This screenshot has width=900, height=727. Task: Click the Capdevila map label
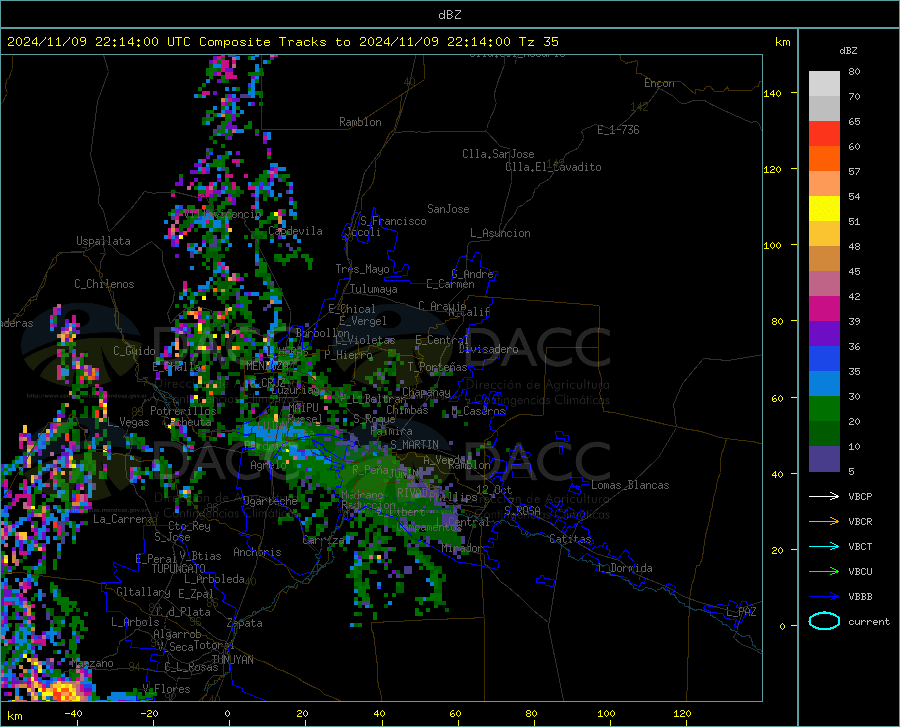295,231
